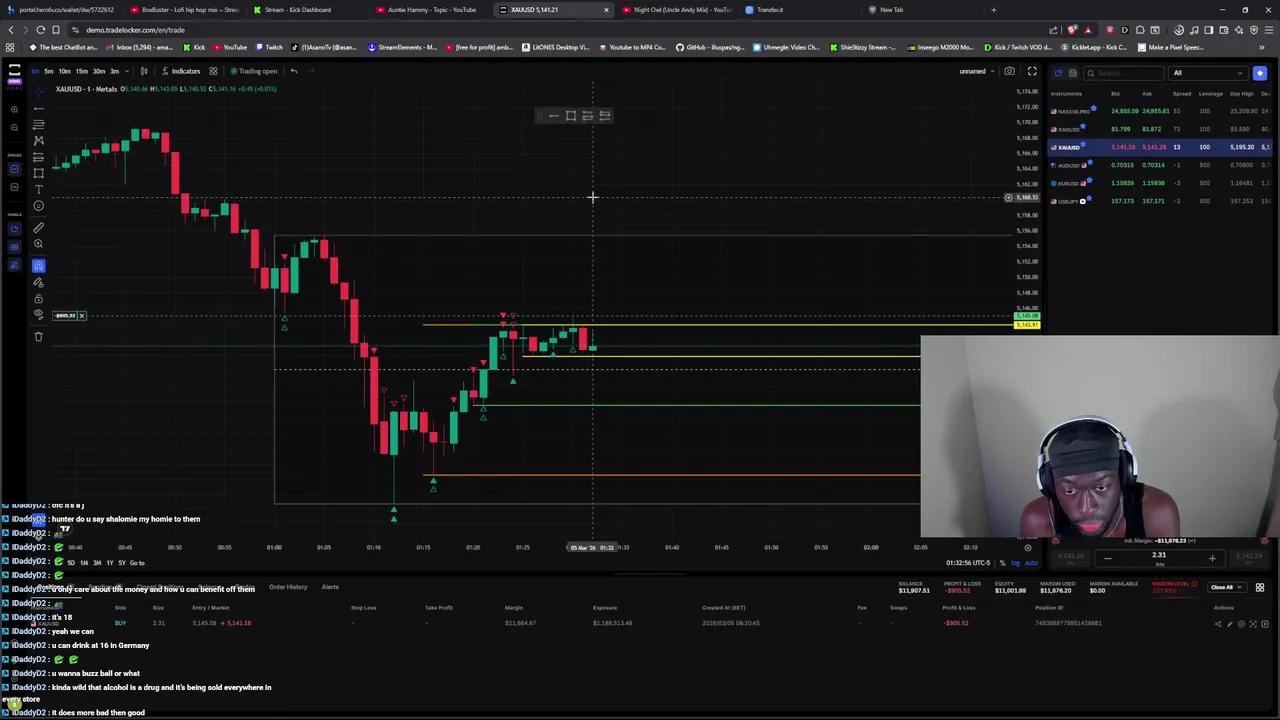This screenshot has height=720, width=1280.
Task: Open the Indicators menu
Action: coord(181,71)
